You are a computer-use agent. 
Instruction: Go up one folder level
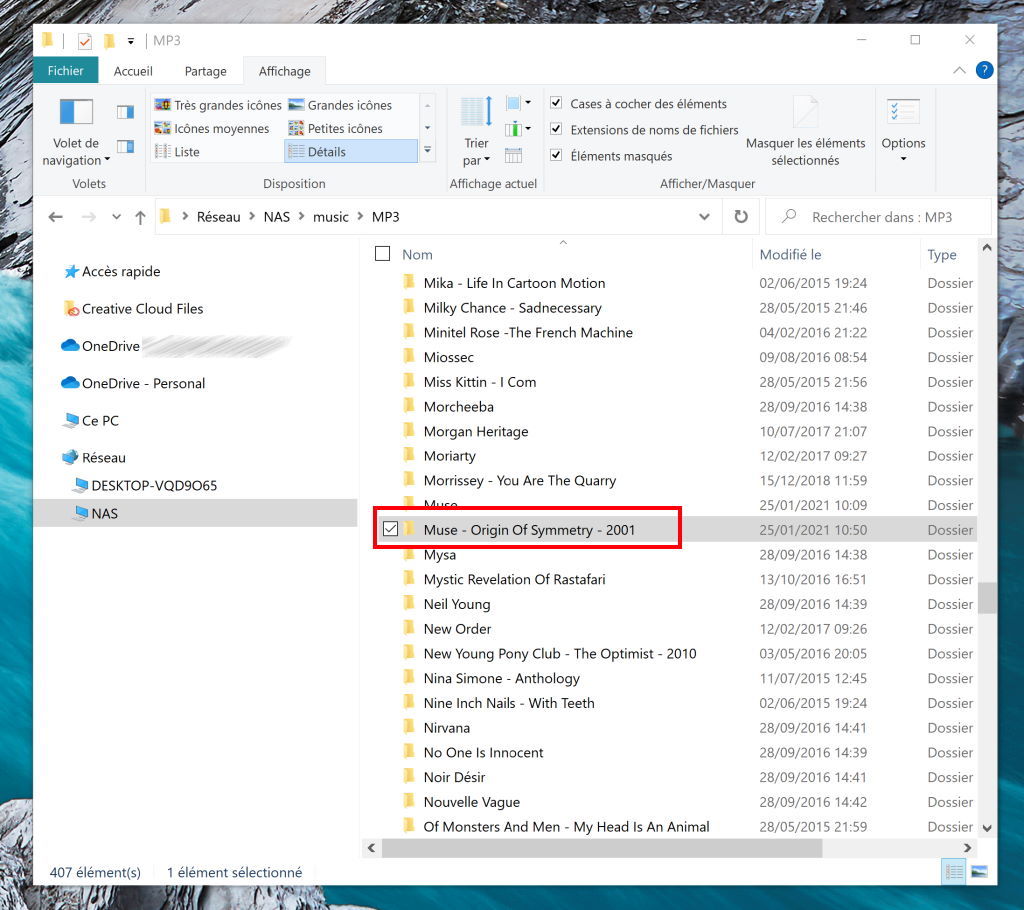coord(140,217)
